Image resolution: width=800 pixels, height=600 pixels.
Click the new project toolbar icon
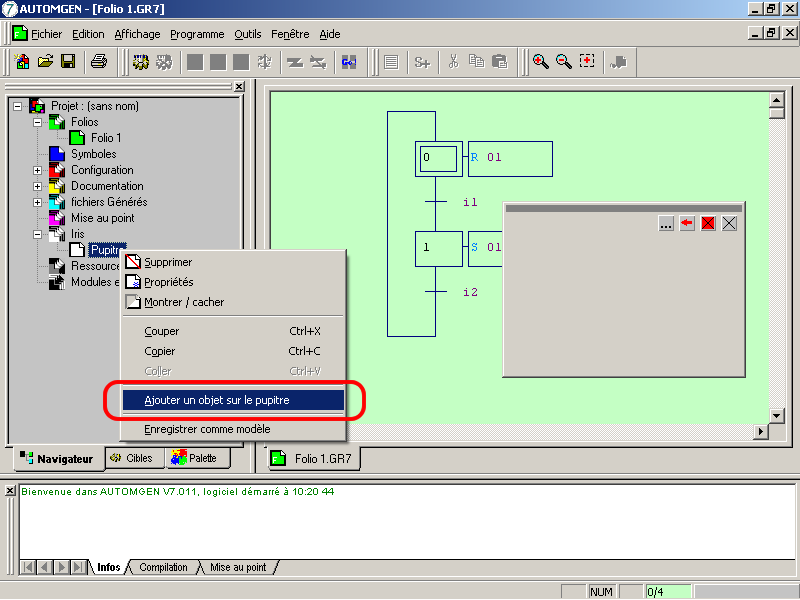[22, 62]
